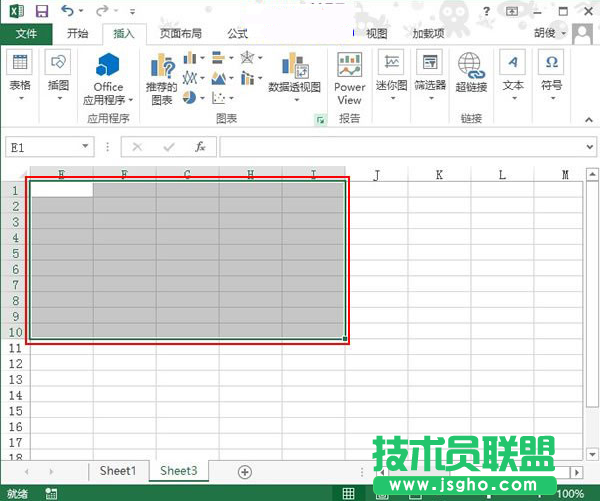Screen dimensions: 600x501
Task: Click vertical scrollbar up arrow
Action: 592,174
